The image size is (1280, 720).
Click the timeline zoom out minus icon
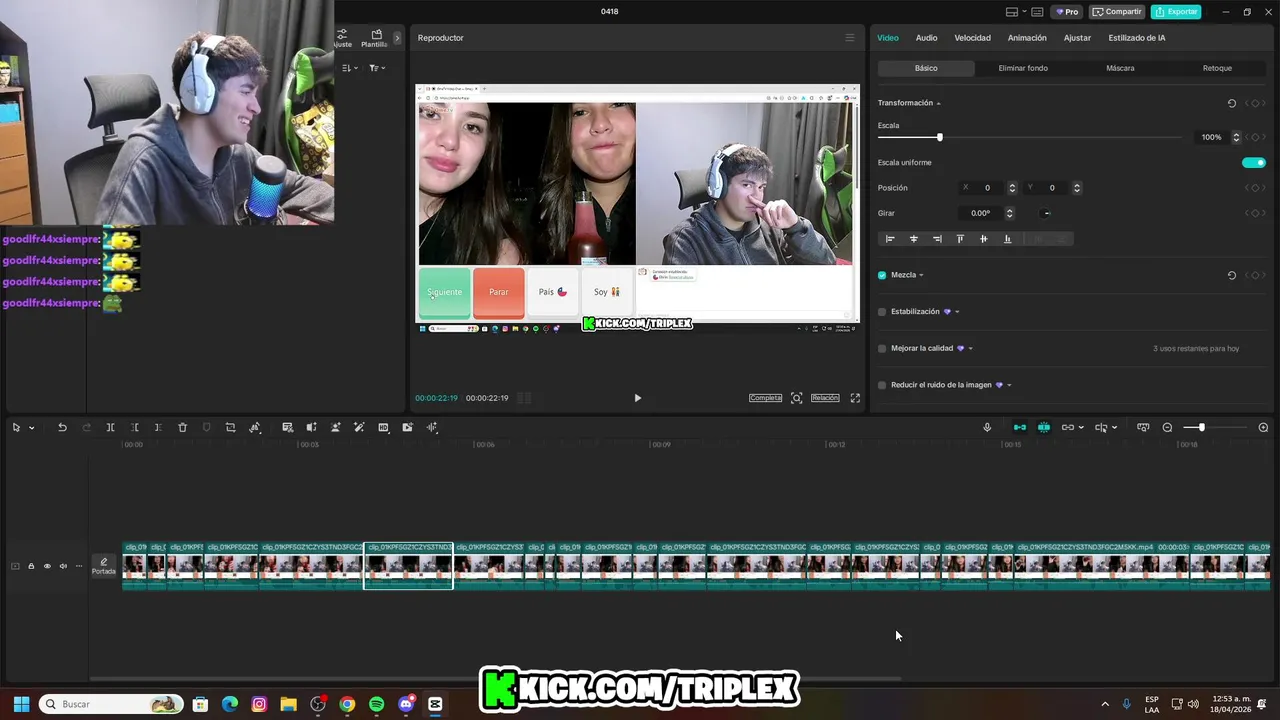[1167, 428]
